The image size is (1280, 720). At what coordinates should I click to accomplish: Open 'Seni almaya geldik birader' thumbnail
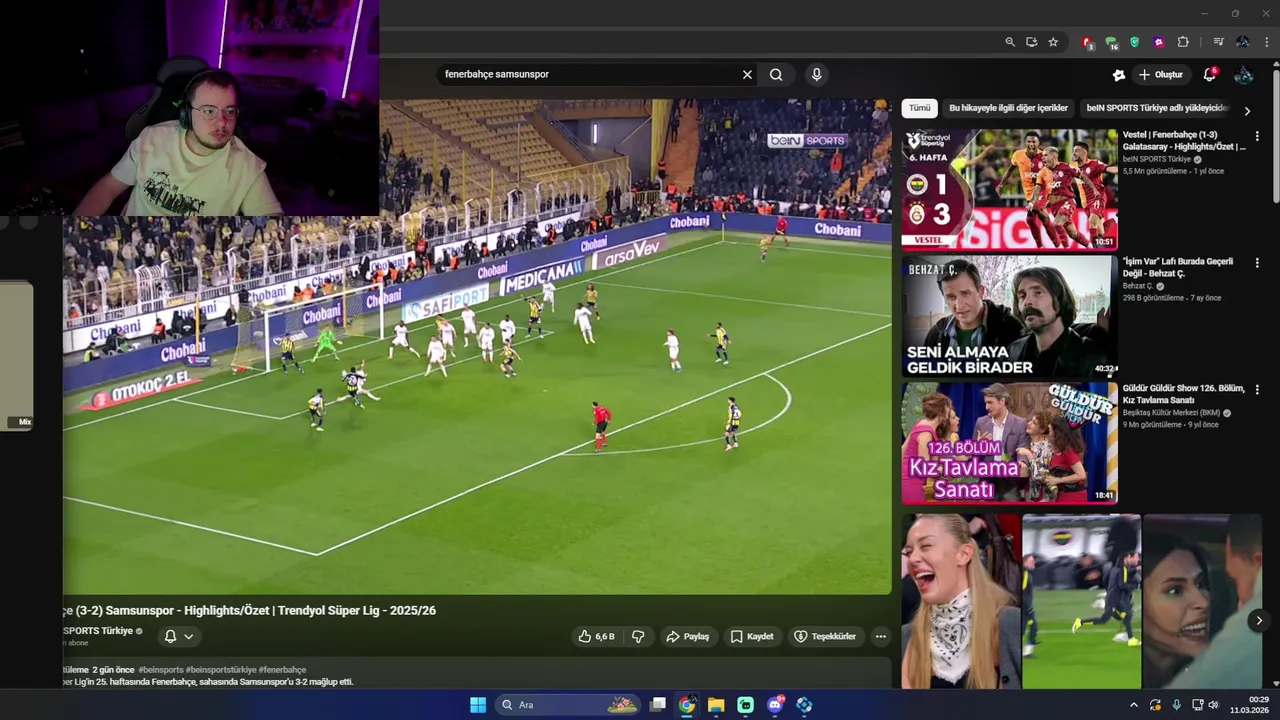[1009, 316]
